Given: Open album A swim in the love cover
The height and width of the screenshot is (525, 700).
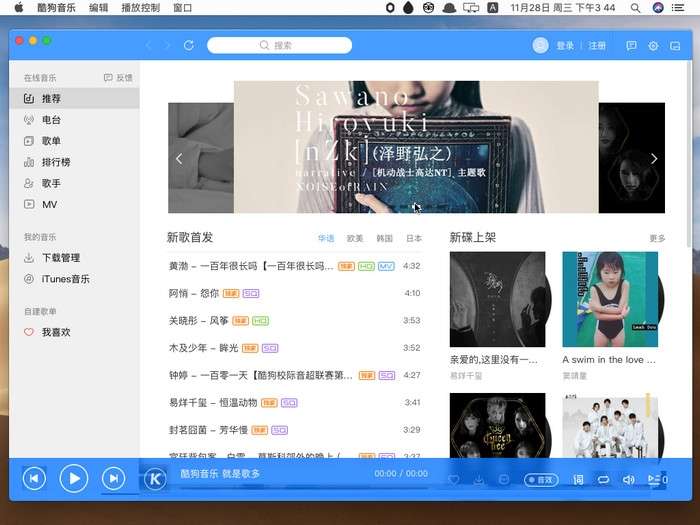Looking at the screenshot, I should click(610, 299).
